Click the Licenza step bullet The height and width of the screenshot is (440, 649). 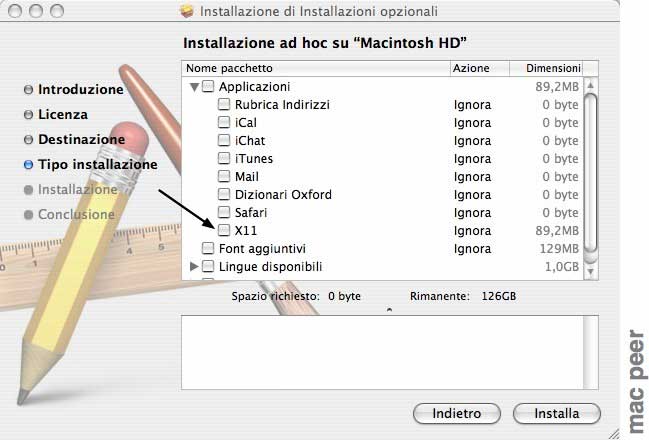tap(28, 114)
